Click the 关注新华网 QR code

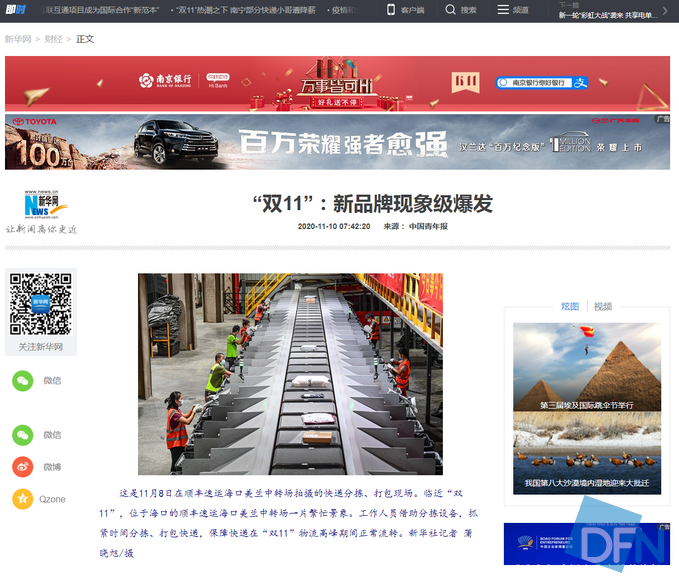[x=41, y=304]
